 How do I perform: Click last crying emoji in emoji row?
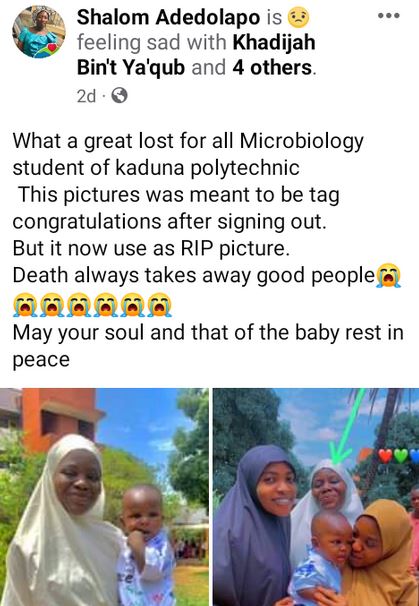[x=160, y=305]
